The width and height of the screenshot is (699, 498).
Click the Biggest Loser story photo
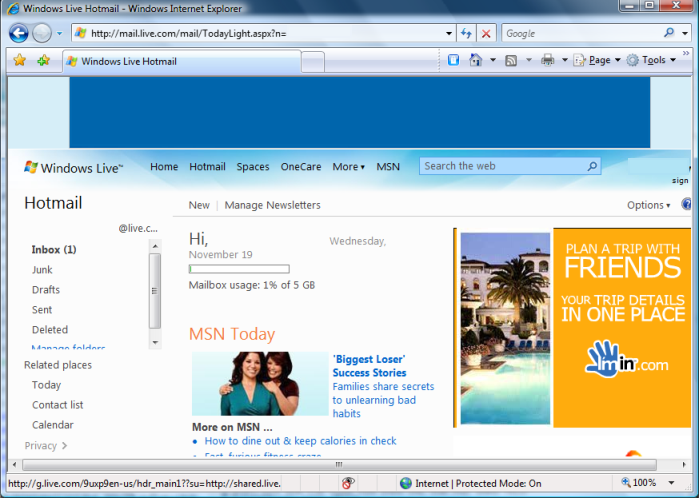[x=260, y=384]
